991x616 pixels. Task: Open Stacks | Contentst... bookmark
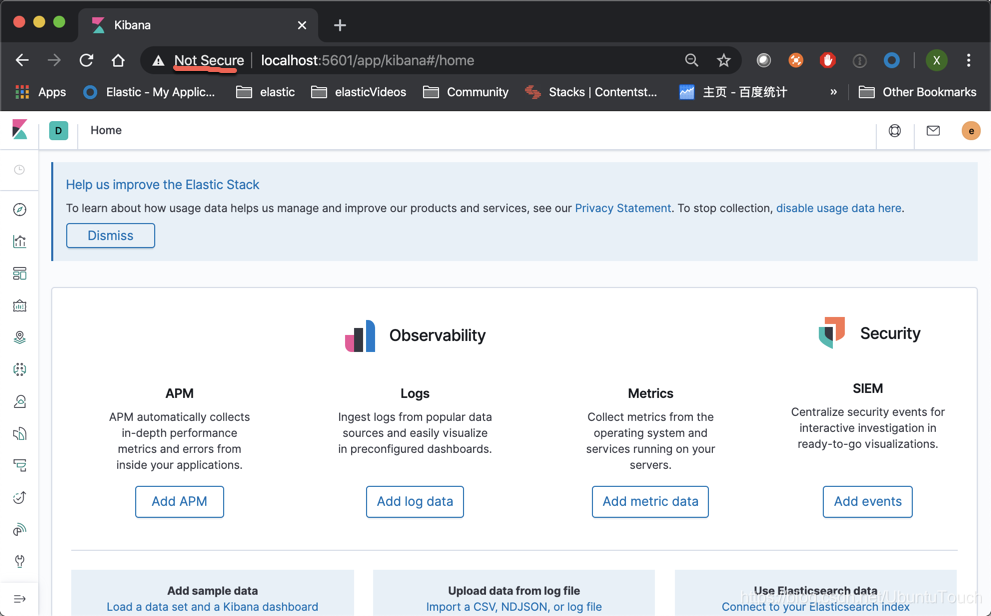point(591,92)
